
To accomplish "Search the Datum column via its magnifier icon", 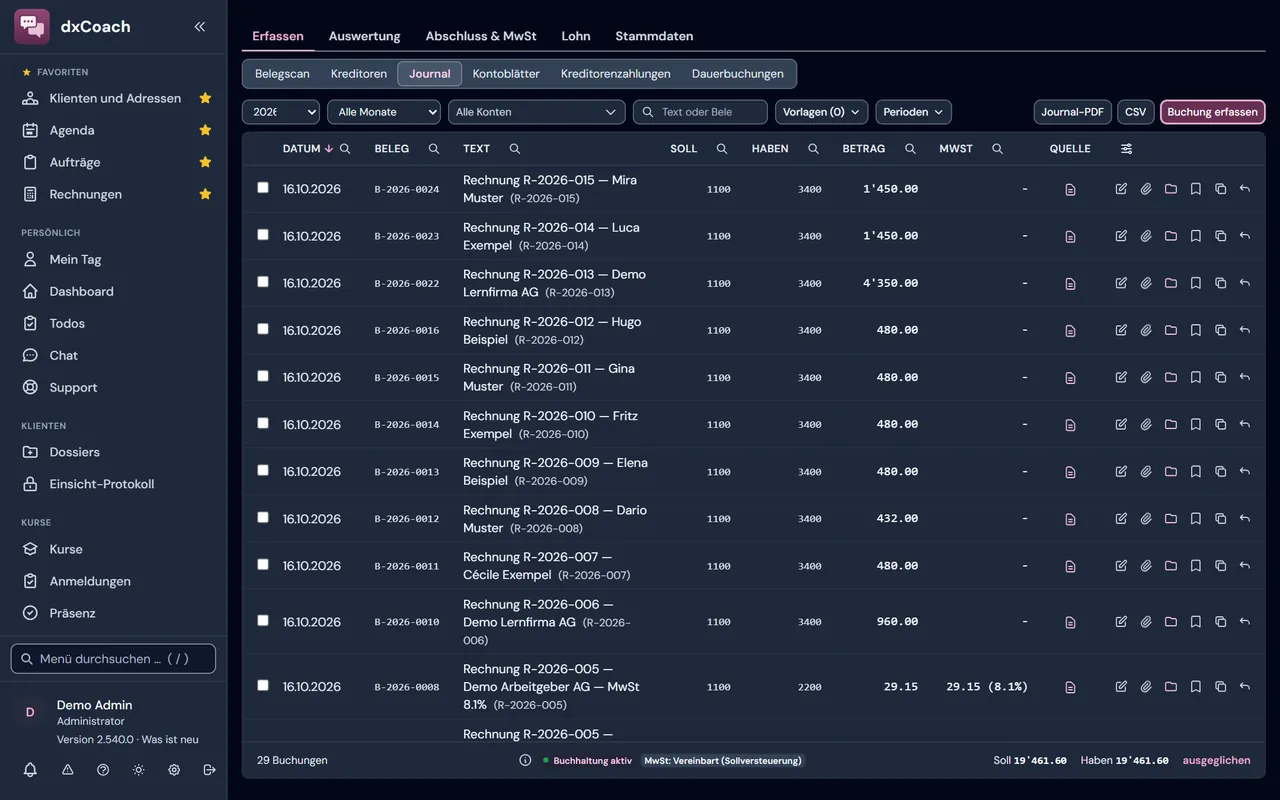I will (345, 149).
